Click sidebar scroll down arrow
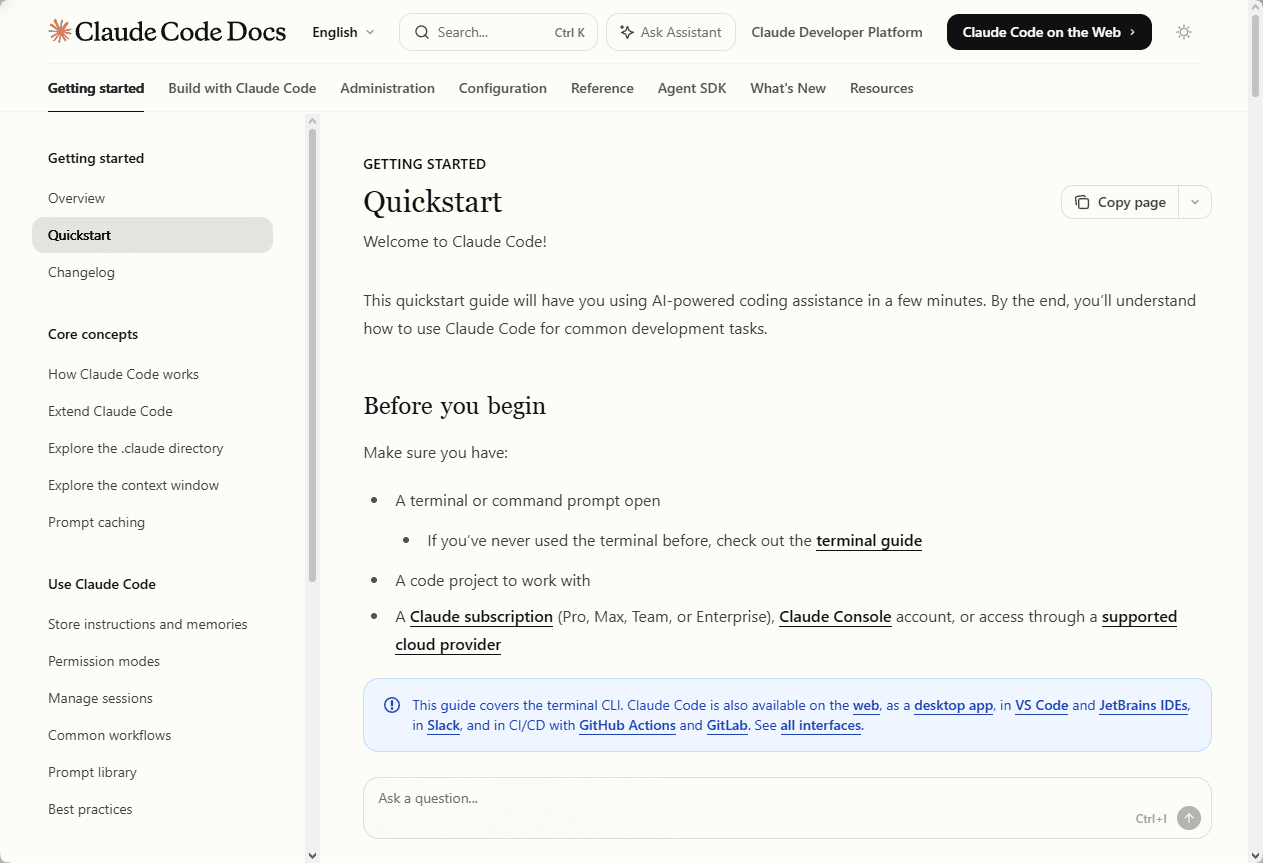Screen dimensions: 1263x863 (312, 855)
